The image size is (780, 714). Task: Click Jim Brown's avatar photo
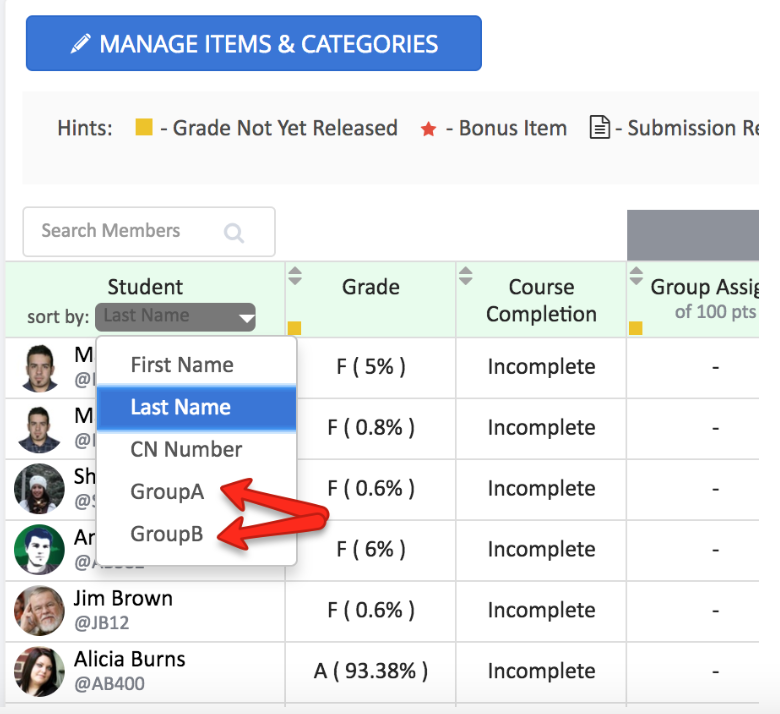39,611
